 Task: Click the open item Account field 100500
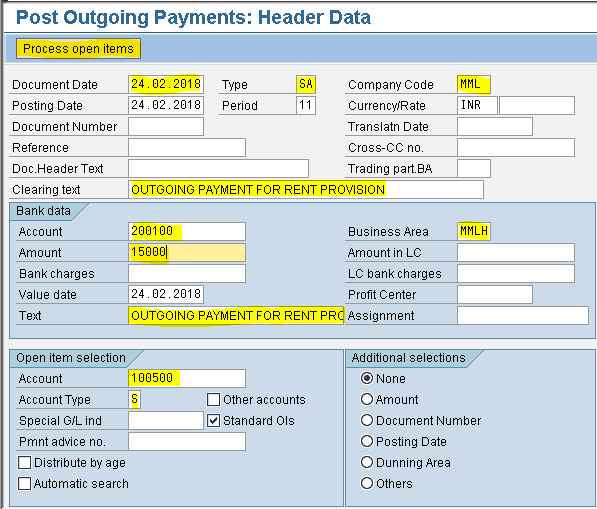coord(187,378)
